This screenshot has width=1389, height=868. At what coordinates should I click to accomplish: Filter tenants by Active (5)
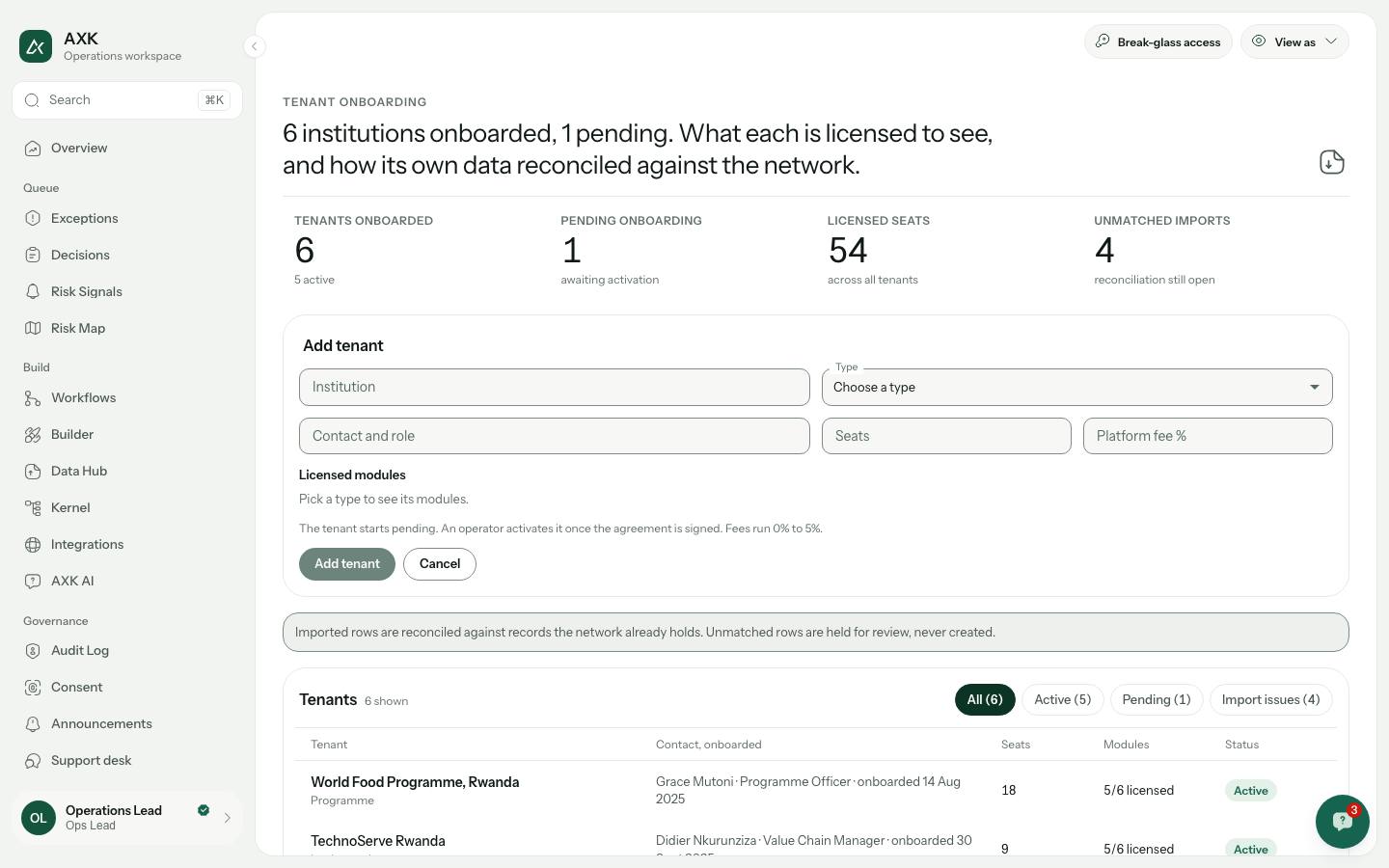click(1062, 700)
